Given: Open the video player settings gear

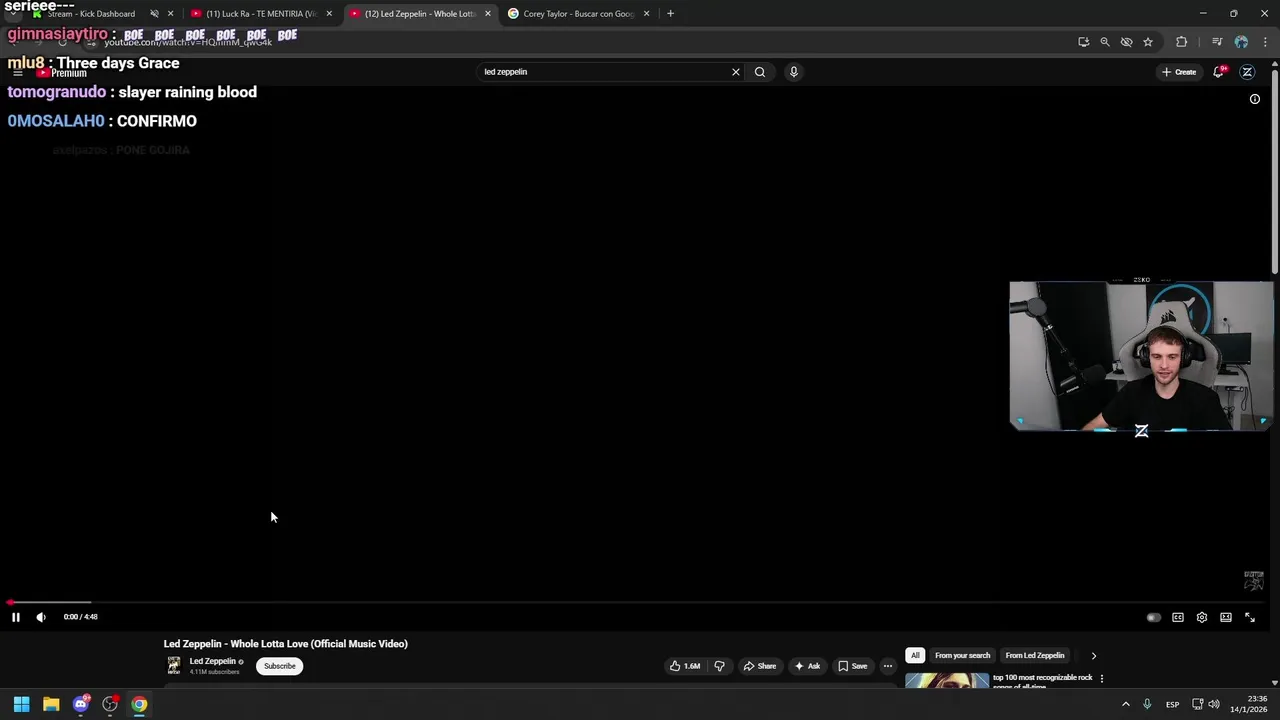Looking at the screenshot, I should [1202, 617].
